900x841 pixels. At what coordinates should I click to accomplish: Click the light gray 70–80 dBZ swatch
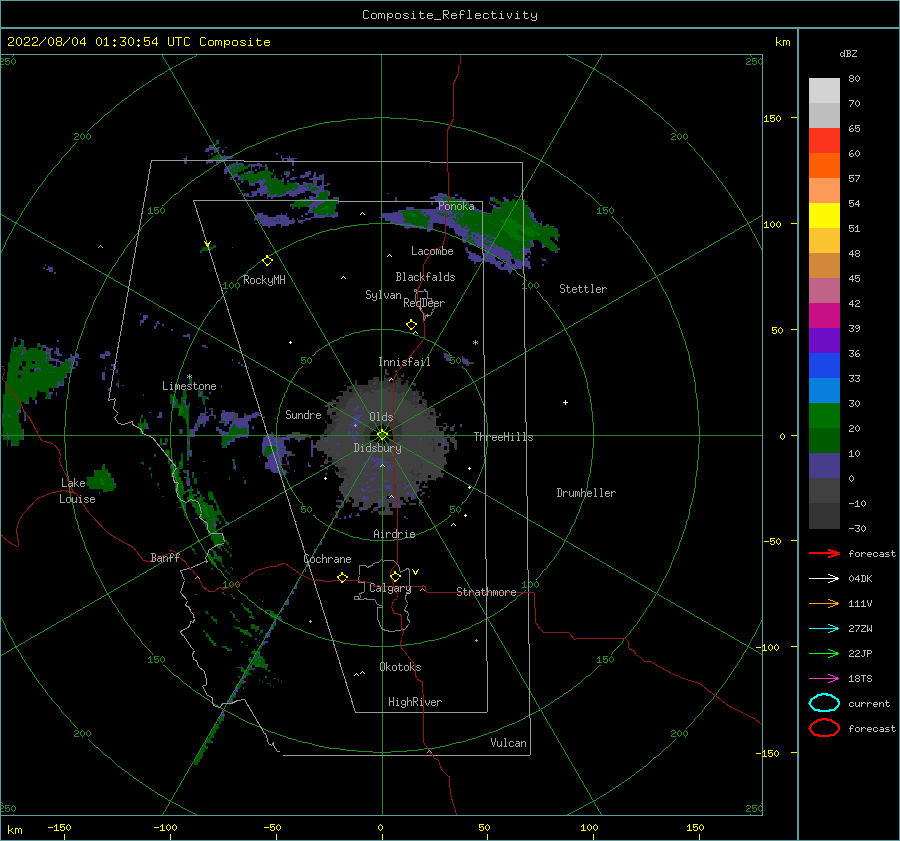pyautogui.click(x=824, y=90)
